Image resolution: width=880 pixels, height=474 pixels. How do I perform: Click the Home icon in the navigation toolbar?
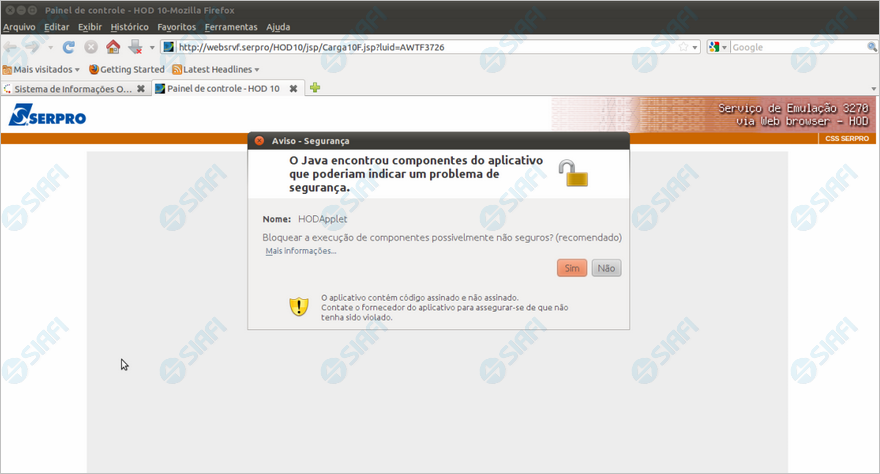click(113, 47)
